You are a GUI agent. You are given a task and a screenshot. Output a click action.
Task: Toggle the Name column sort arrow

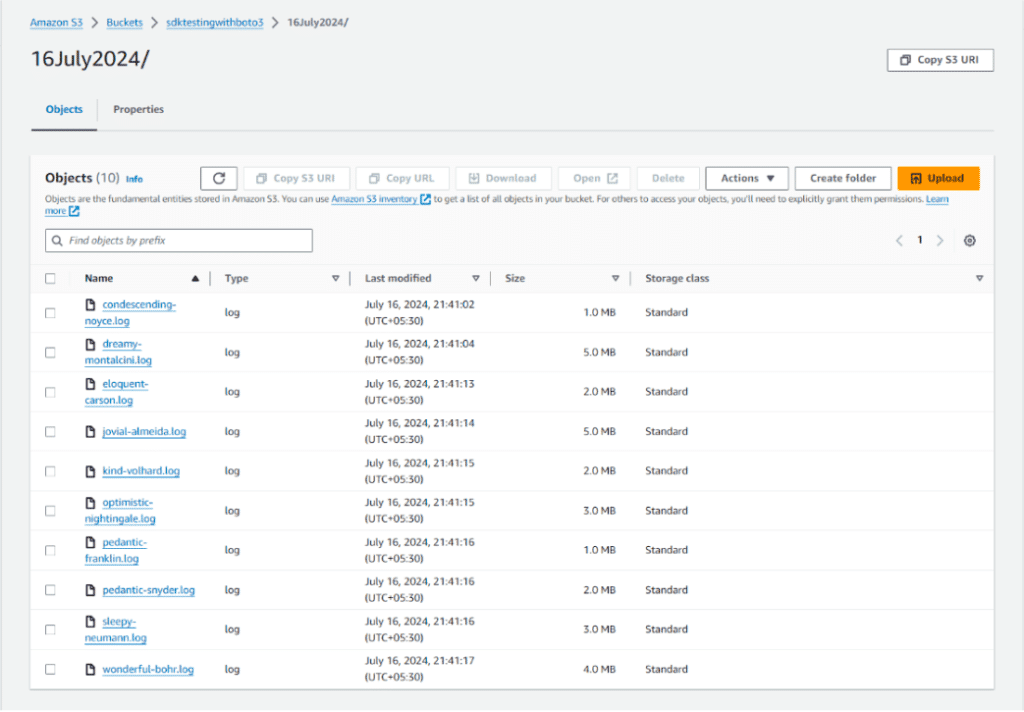195,278
